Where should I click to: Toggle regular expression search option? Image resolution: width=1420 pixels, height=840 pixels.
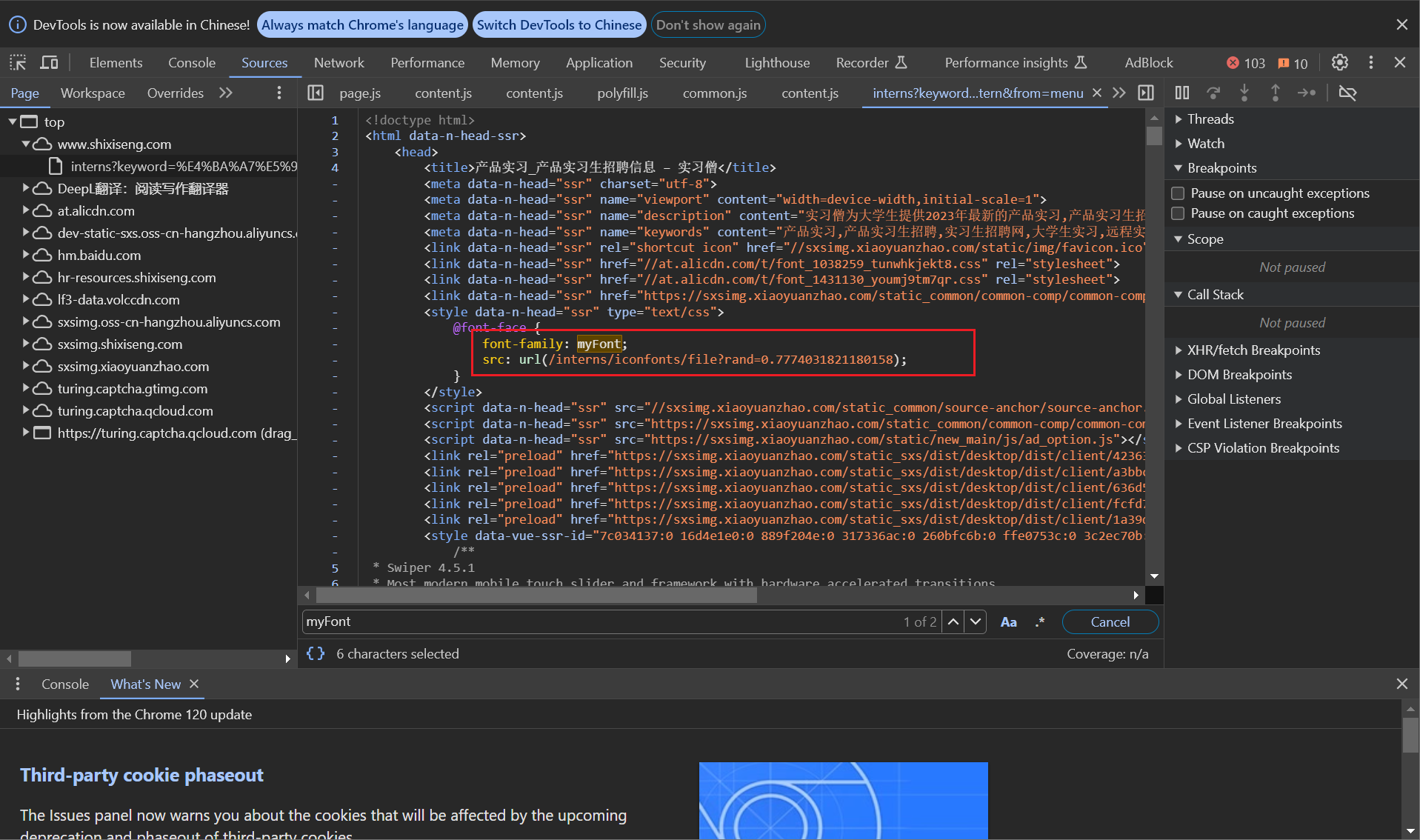(1040, 621)
